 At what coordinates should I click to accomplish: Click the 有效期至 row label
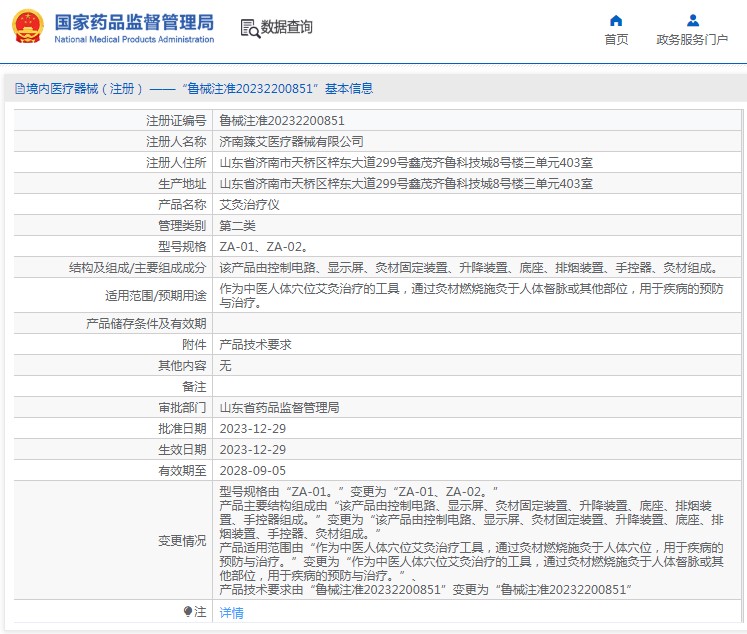point(182,471)
